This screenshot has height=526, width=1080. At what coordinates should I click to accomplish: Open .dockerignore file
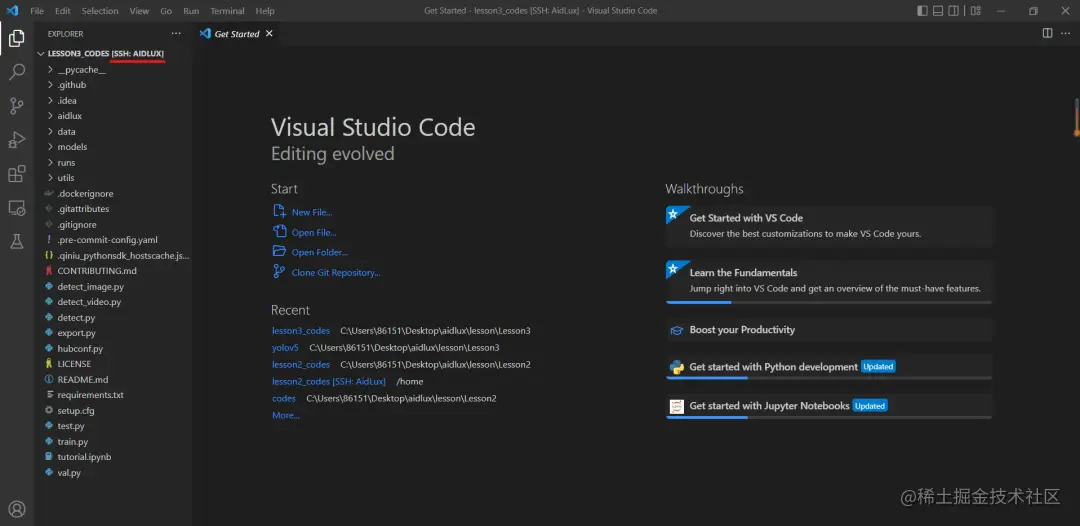(114, 193)
